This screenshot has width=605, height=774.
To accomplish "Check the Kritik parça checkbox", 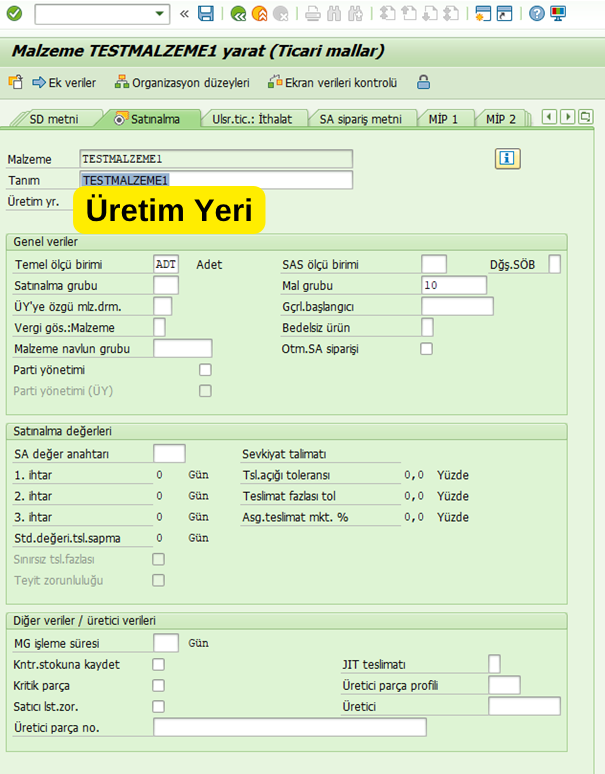I will click(x=158, y=686).
